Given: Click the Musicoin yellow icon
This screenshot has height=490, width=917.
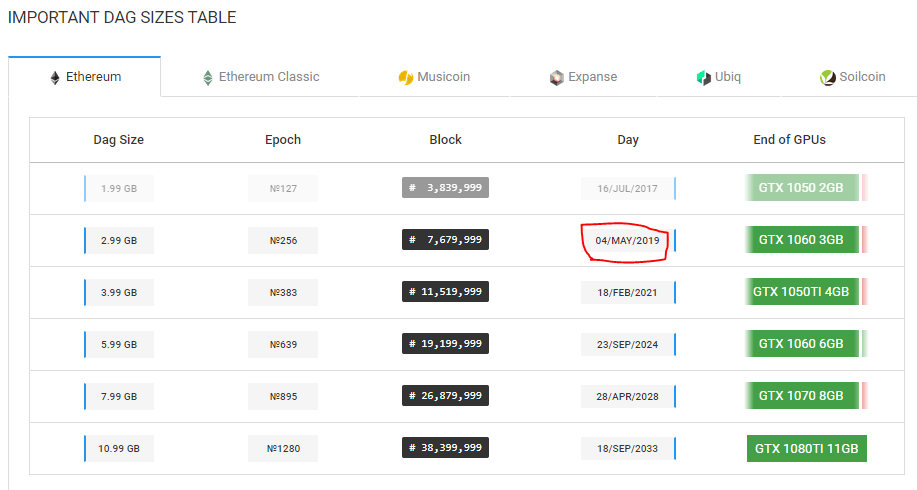Looking at the screenshot, I should pyautogui.click(x=406, y=78).
